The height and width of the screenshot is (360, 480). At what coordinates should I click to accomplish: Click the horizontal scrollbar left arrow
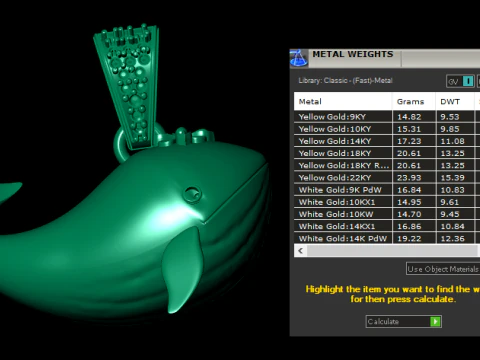(x=301, y=250)
